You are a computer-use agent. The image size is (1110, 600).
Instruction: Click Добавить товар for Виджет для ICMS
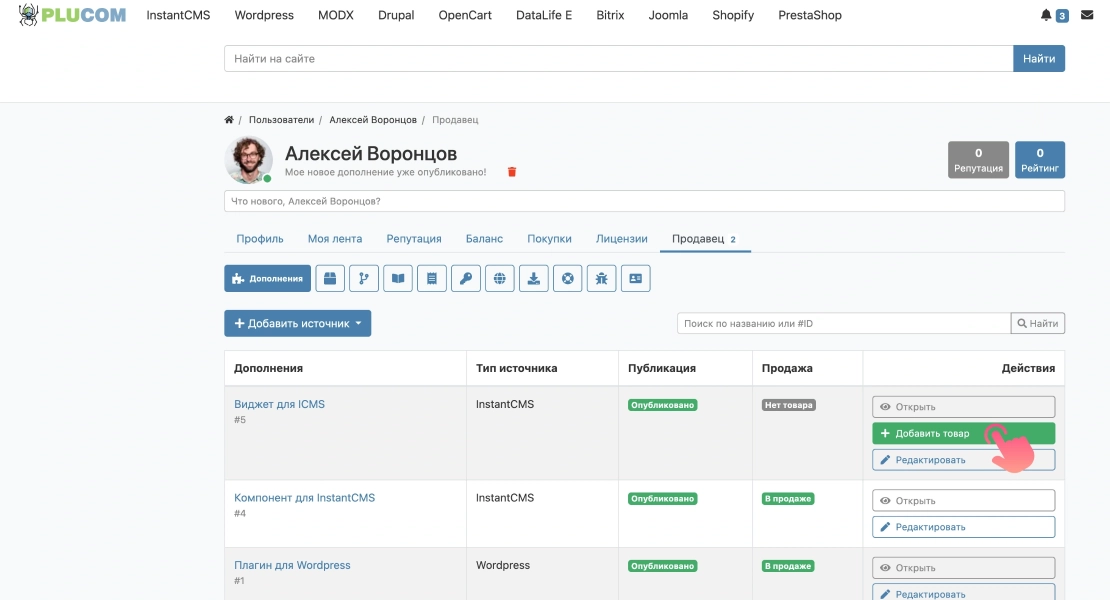pos(963,434)
